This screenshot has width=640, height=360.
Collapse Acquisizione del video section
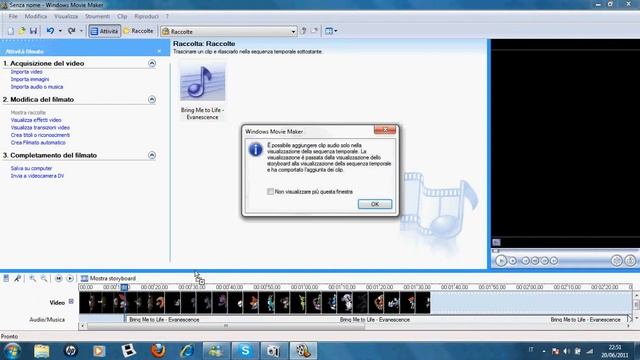point(152,63)
